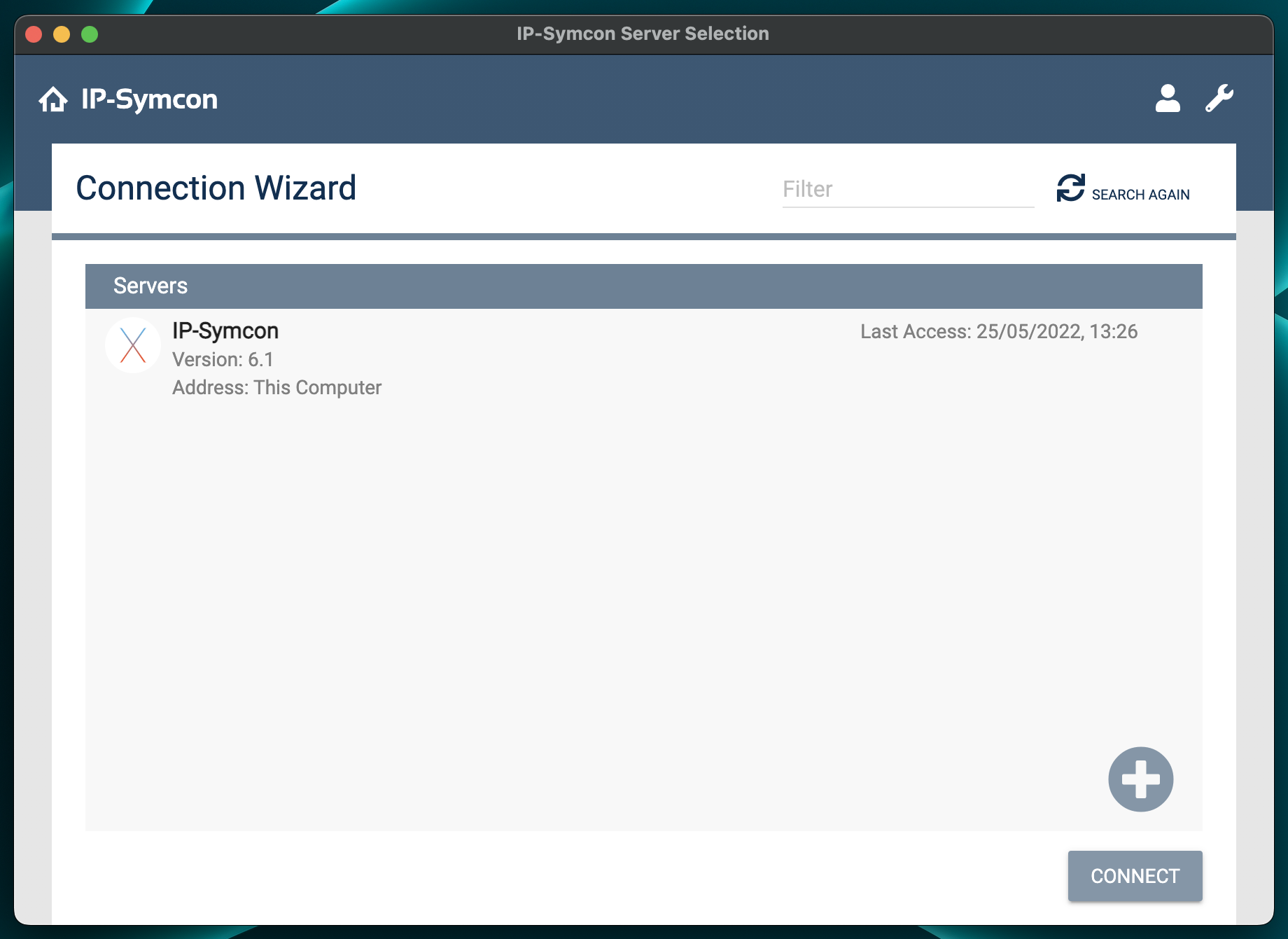Select the refresh arrows beside the filter field
Image resolution: width=1288 pixels, height=939 pixels.
[1070, 188]
